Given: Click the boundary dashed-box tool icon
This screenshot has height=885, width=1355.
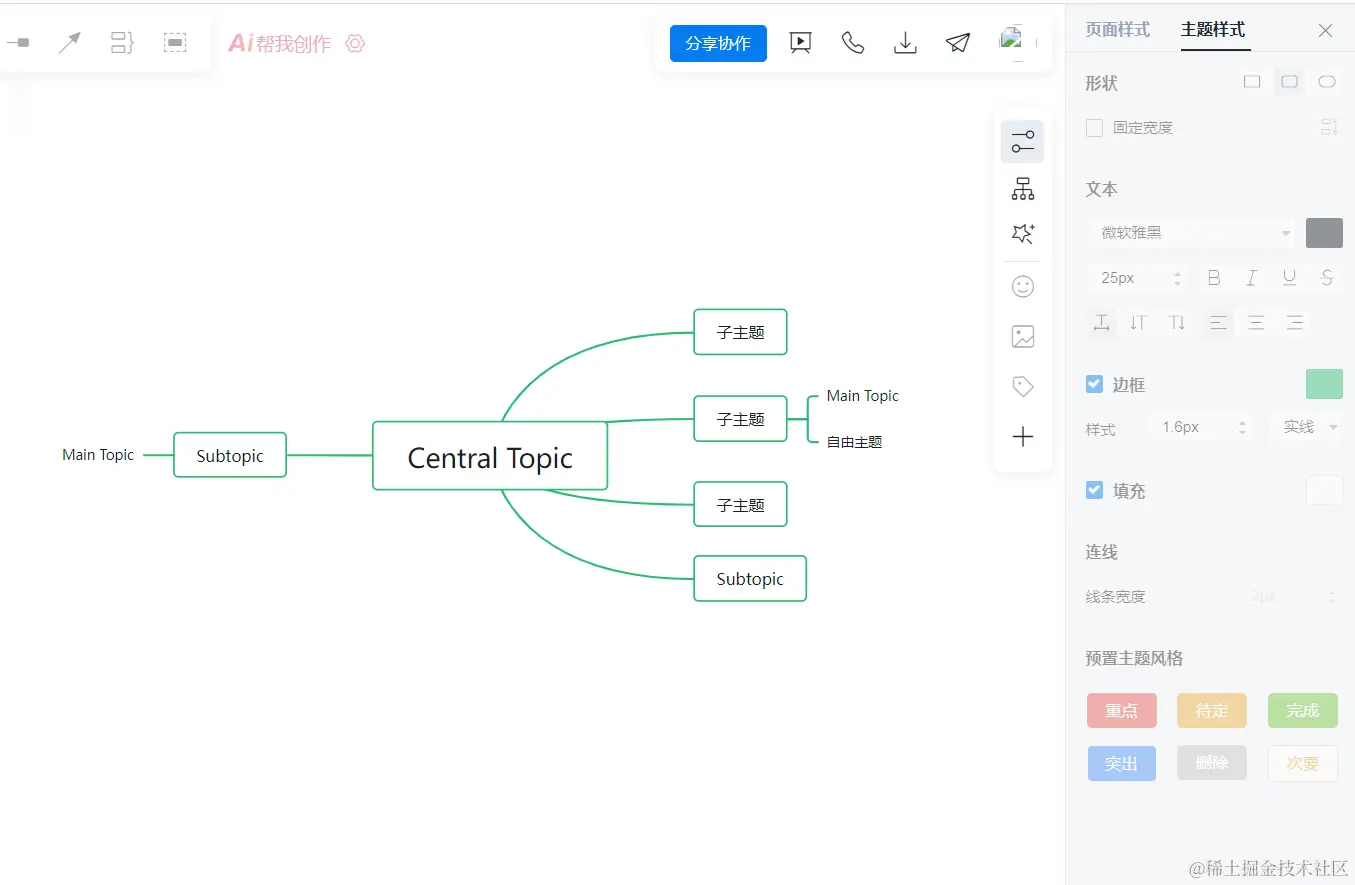Looking at the screenshot, I should click(x=175, y=43).
